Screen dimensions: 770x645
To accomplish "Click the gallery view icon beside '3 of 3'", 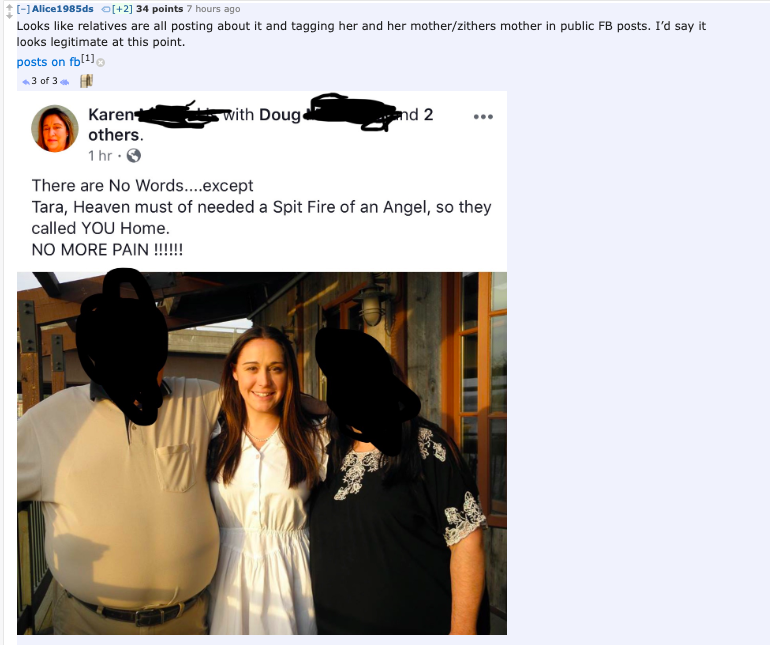I will pos(86,81).
